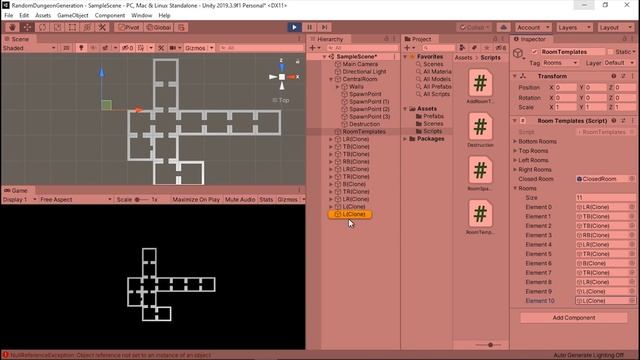
Task: Expand the Packages folder
Action: pyautogui.click(x=406, y=139)
